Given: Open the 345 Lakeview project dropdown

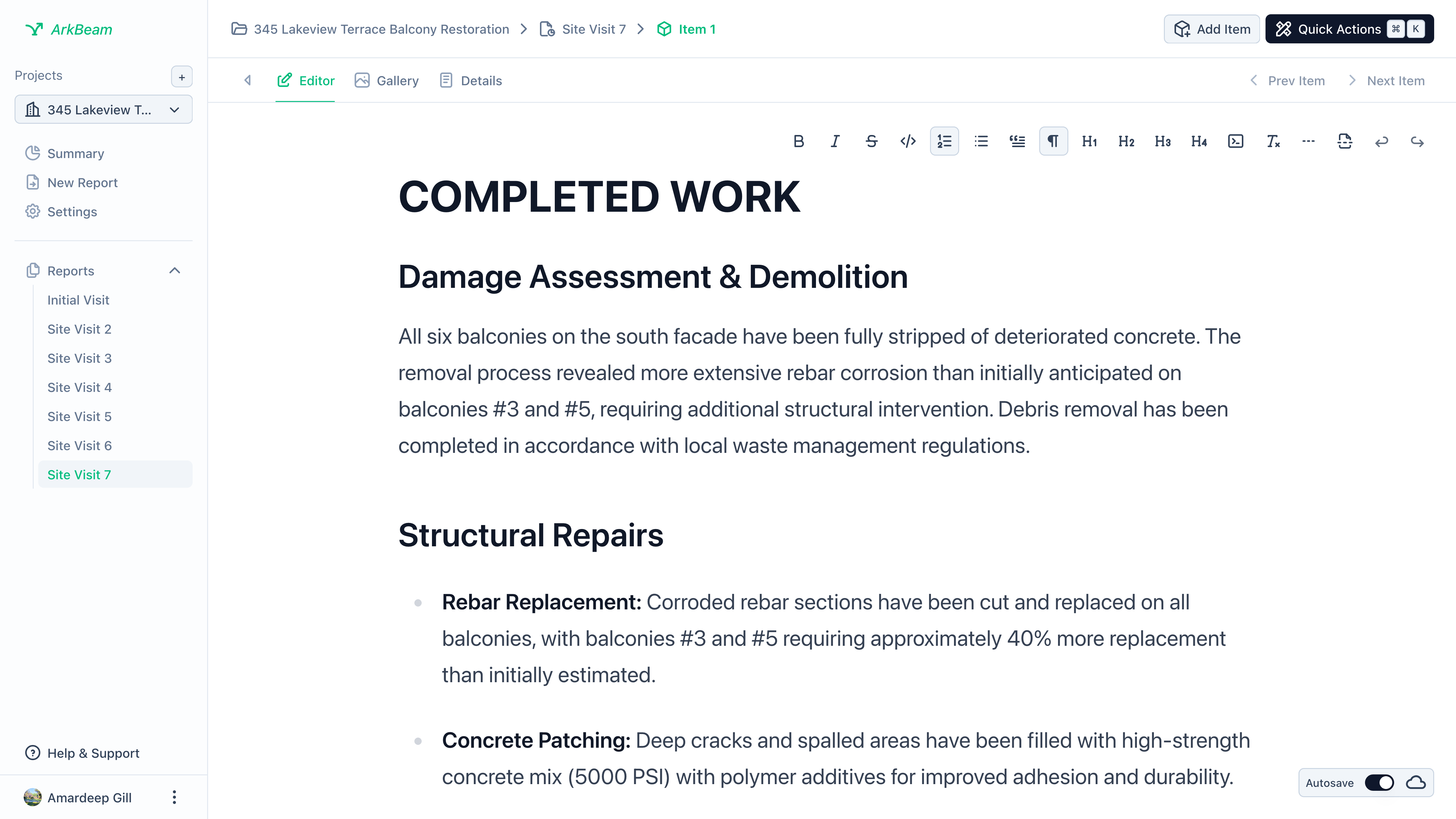Looking at the screenshot, I should [103, 110].
